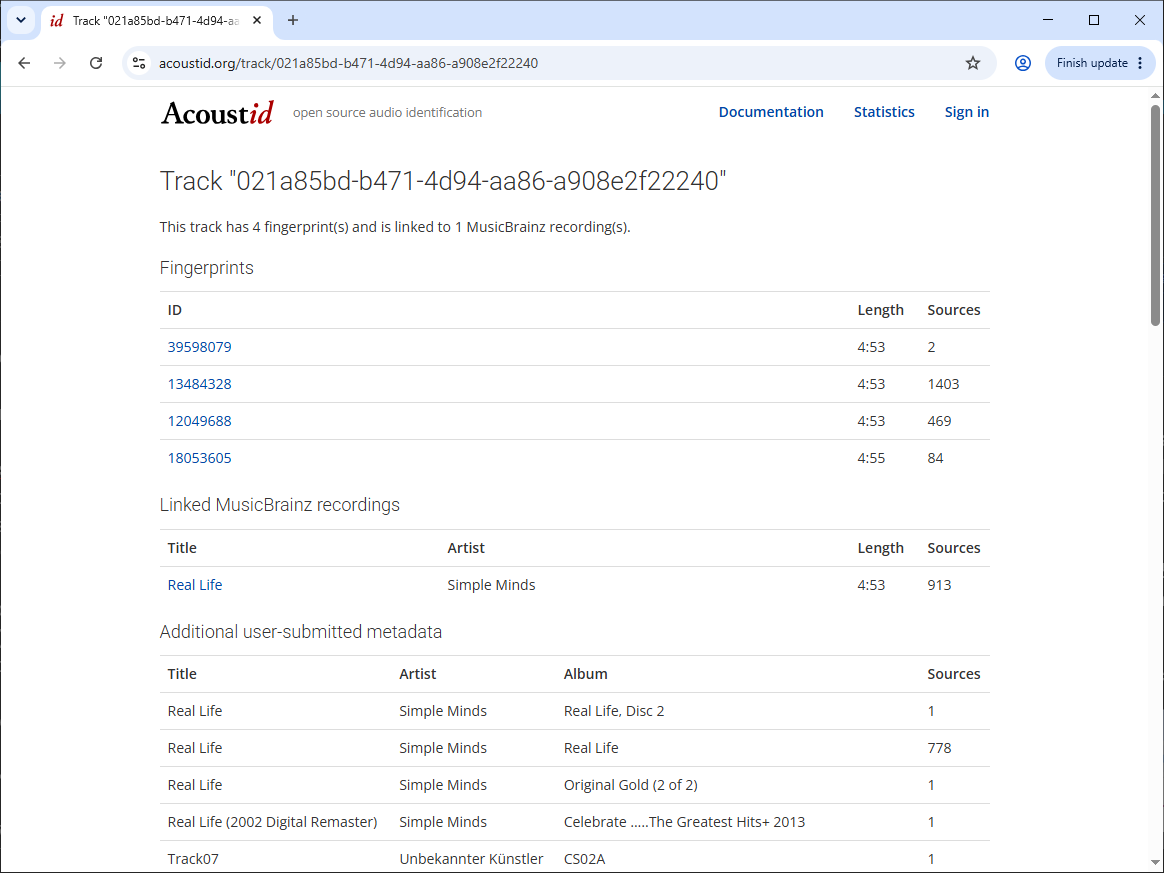Image resolution: width=1164 pixels, height=873 pixels.
Task: Click the Album column header
Action: [x=585, y=674]
